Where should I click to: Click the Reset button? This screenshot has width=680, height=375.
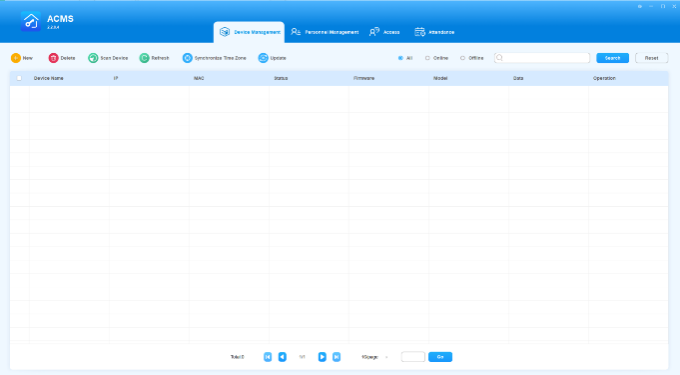(x=651, y=58)
